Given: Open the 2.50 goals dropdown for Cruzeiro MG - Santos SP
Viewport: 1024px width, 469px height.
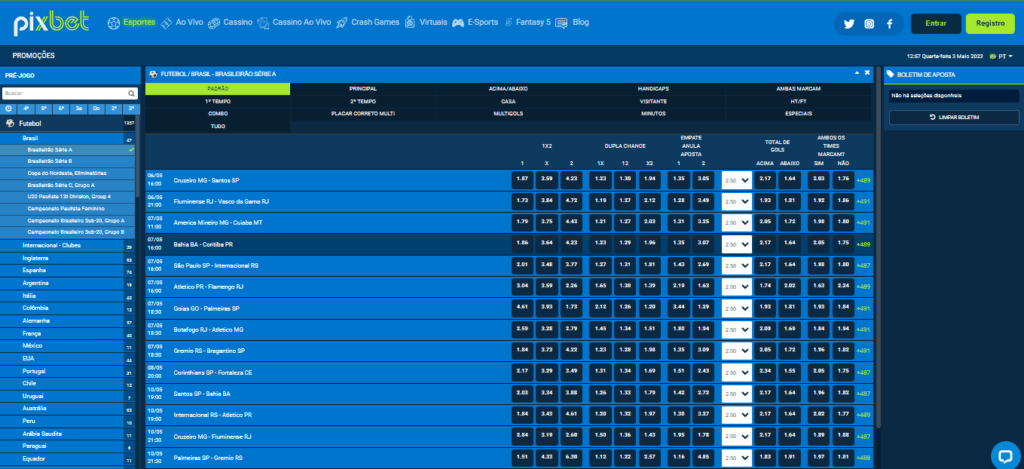Looking at the screenshot, I should tap(736, 180).
